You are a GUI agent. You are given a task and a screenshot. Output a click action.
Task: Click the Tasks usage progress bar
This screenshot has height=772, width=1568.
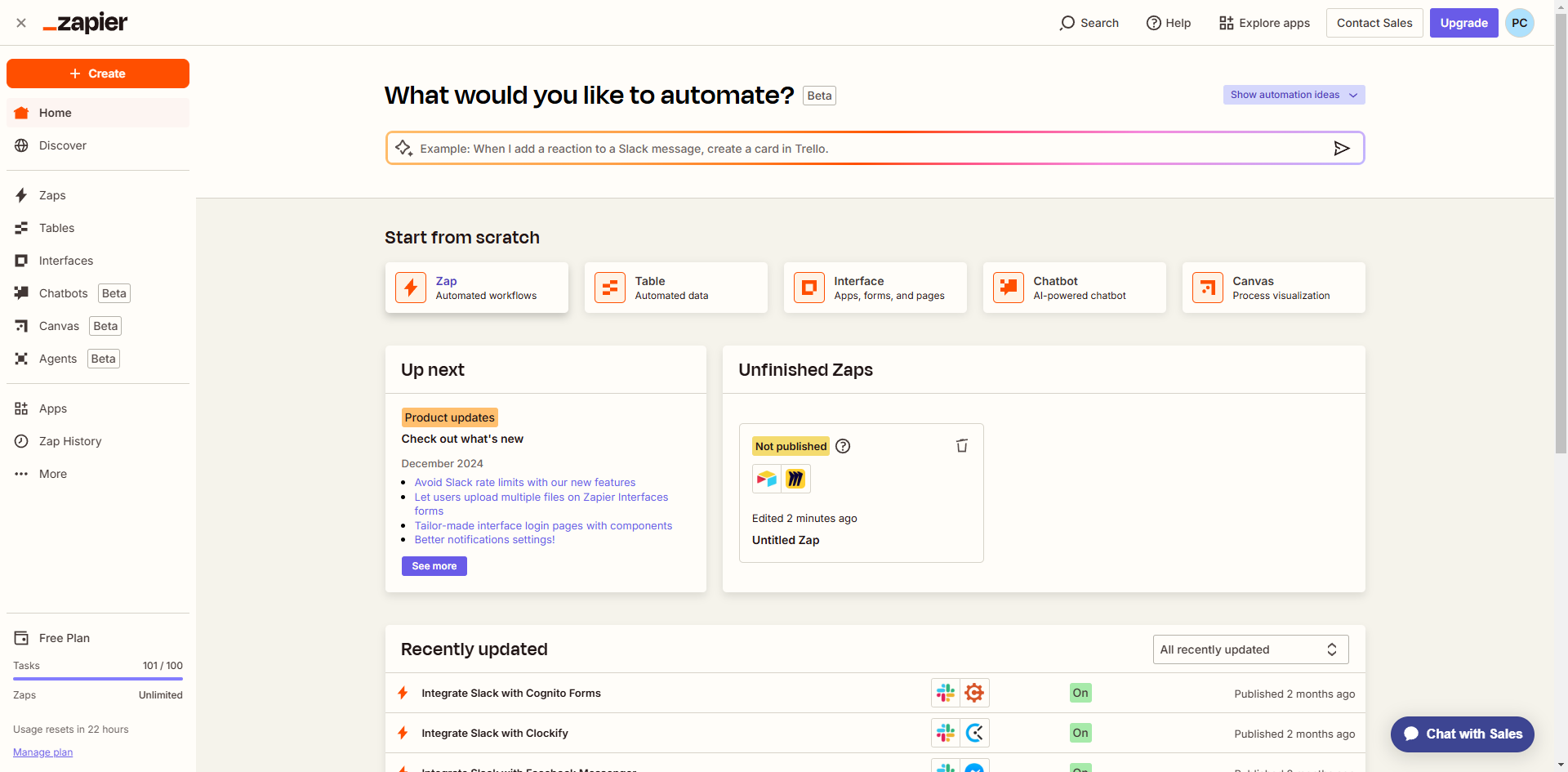(x=98, y=679)
